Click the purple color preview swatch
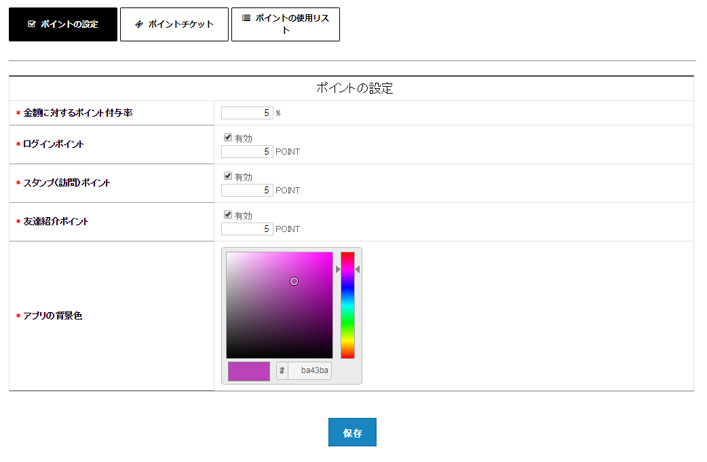 249,371
